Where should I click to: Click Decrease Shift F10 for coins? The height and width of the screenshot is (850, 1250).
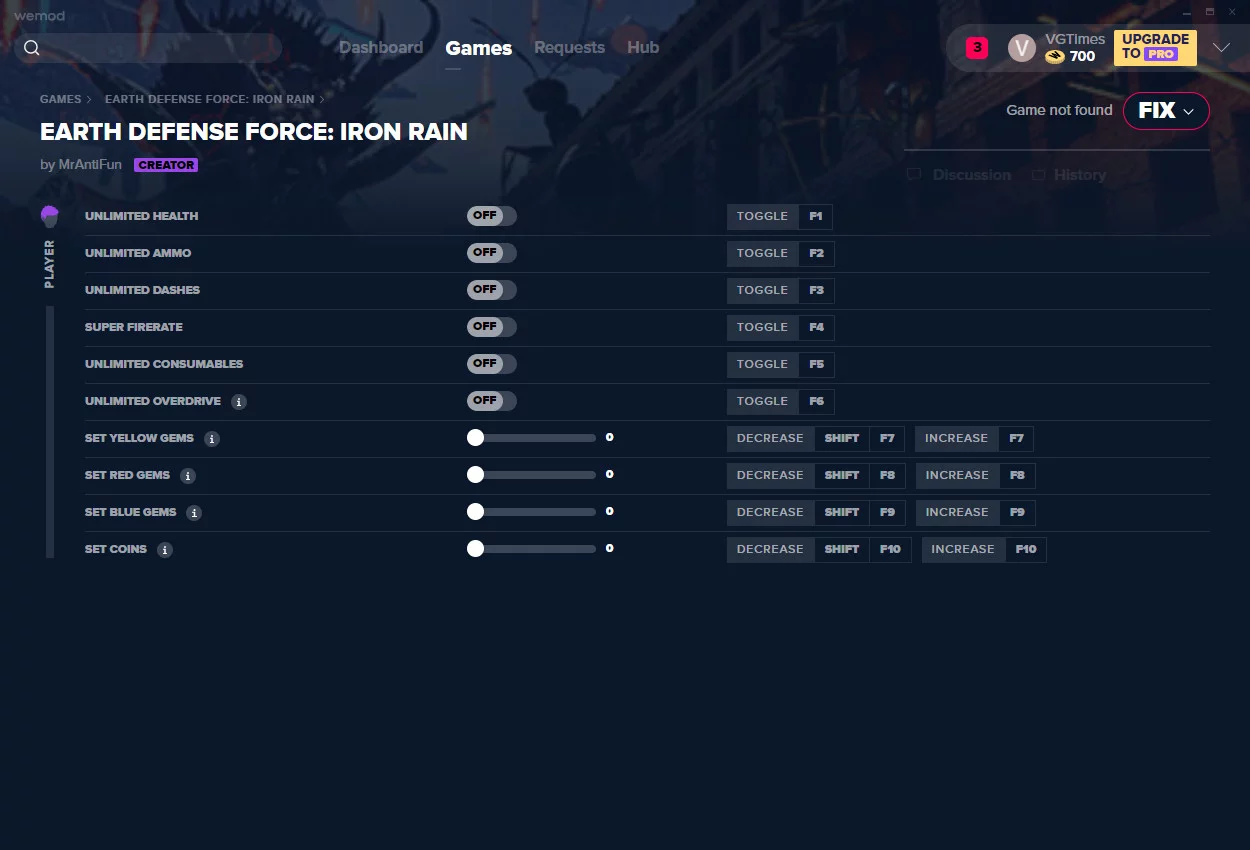tap(819, 550)
